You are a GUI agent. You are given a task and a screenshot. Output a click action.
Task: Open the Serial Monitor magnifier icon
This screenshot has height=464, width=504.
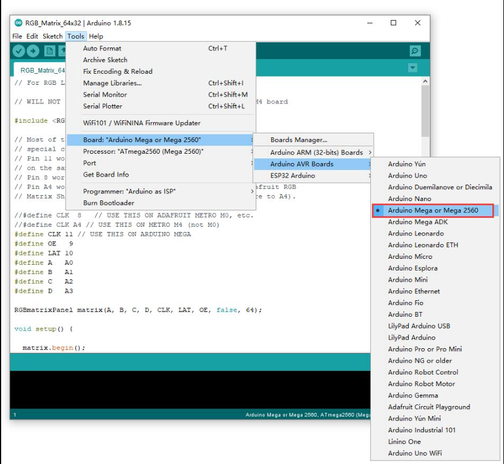[415, 51]
